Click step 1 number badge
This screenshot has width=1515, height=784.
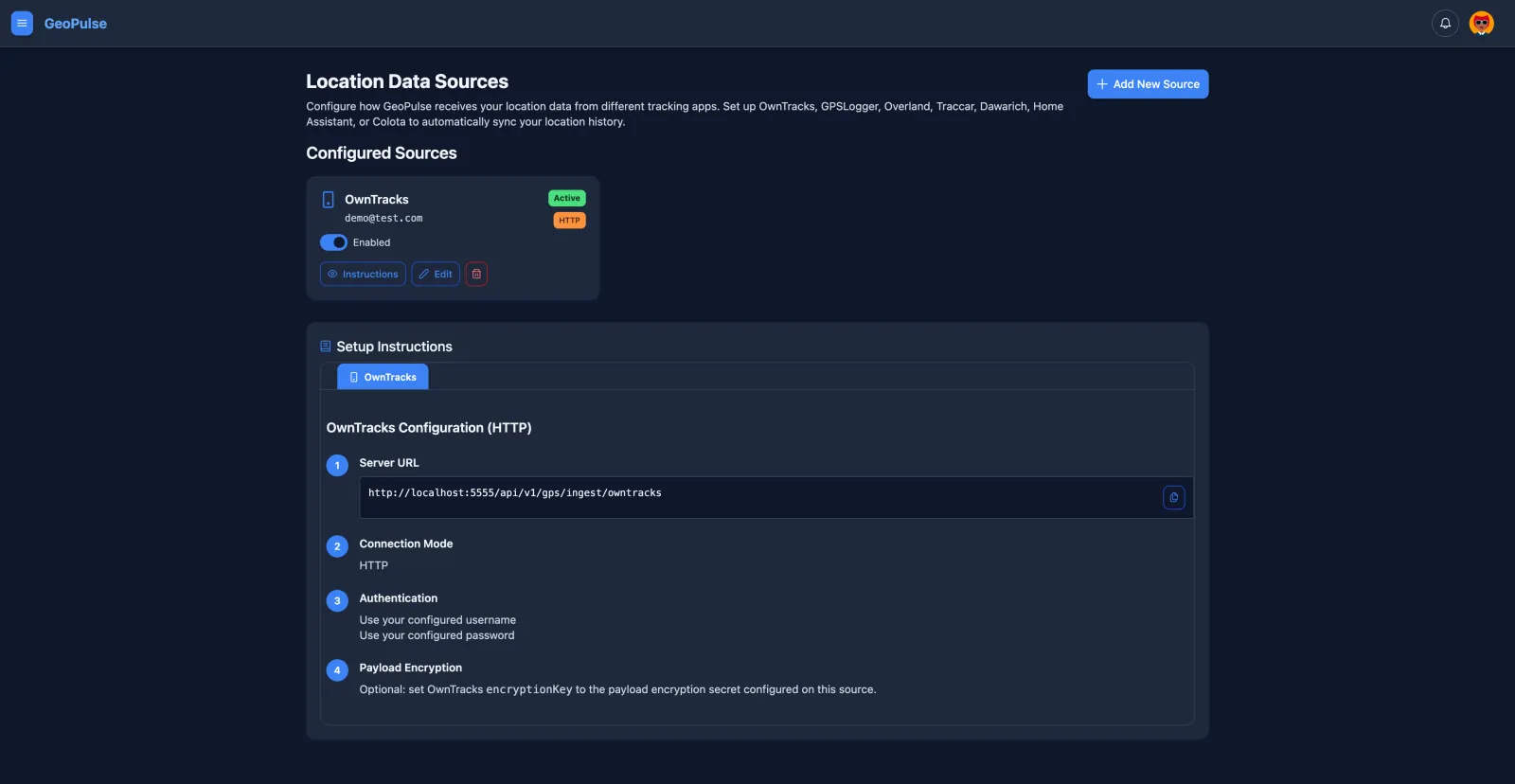point(337,466)
